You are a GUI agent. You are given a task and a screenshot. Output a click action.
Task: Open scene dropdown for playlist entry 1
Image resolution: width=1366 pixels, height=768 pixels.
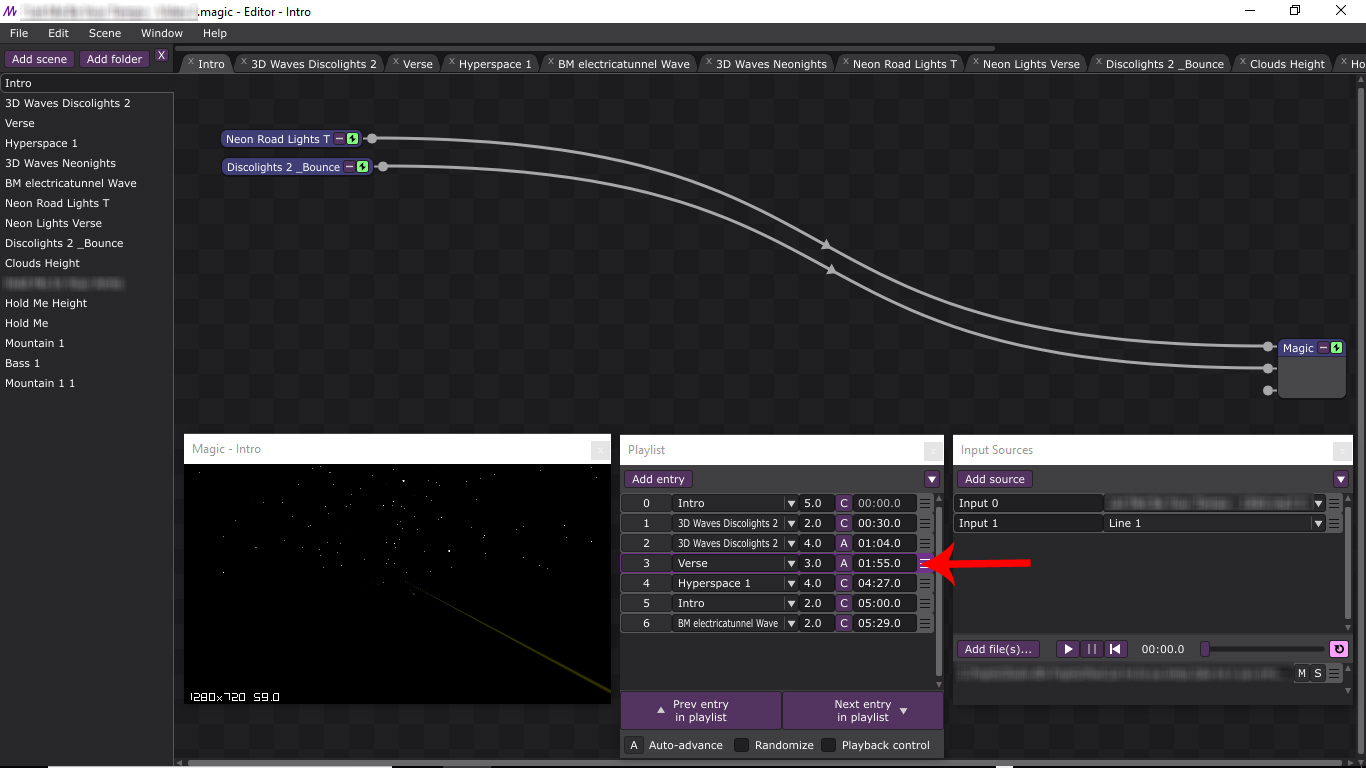791,523
